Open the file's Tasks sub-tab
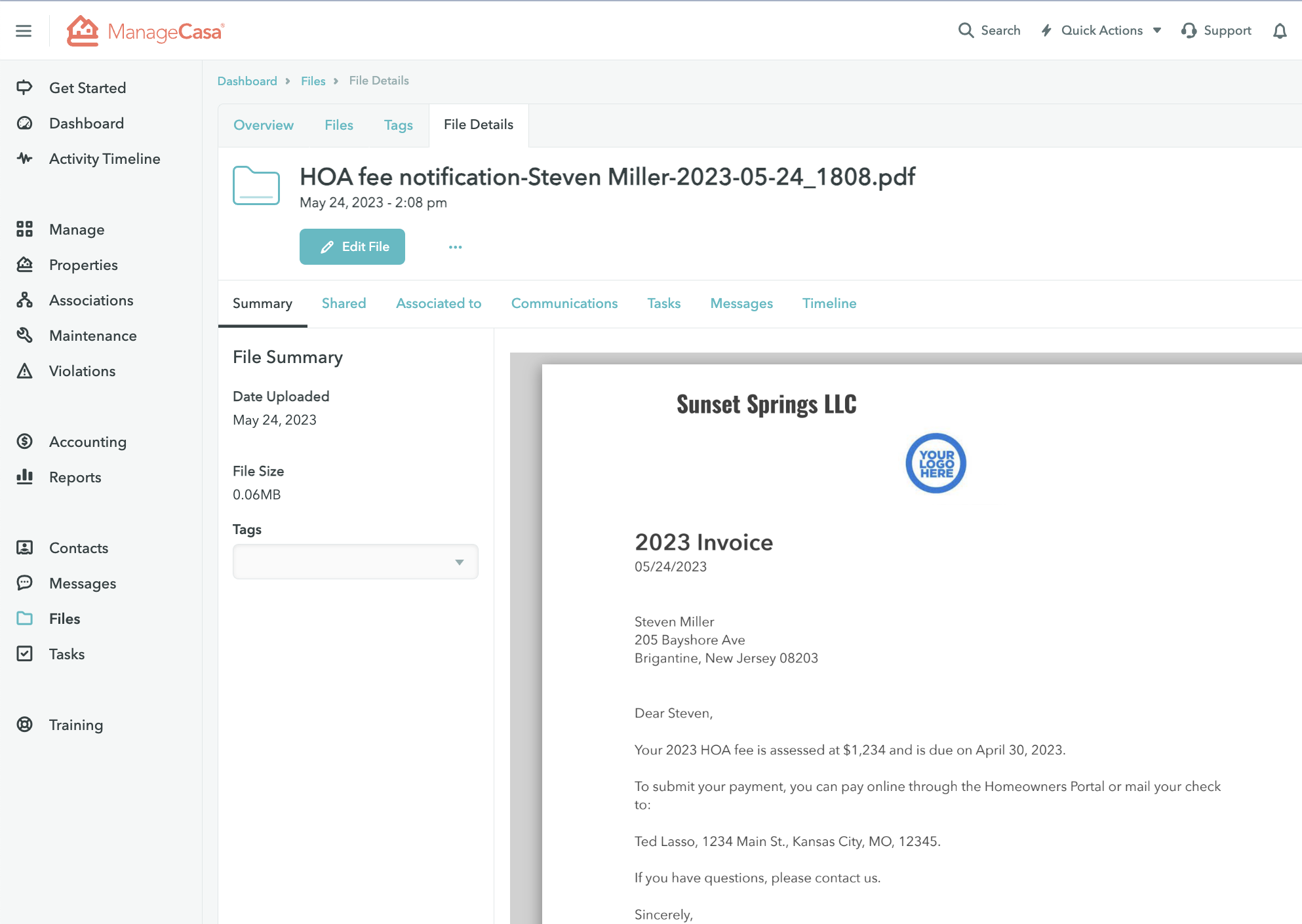Image resolution: width=1302 pixels, height=924 pixels. click(x=664, y=303)
